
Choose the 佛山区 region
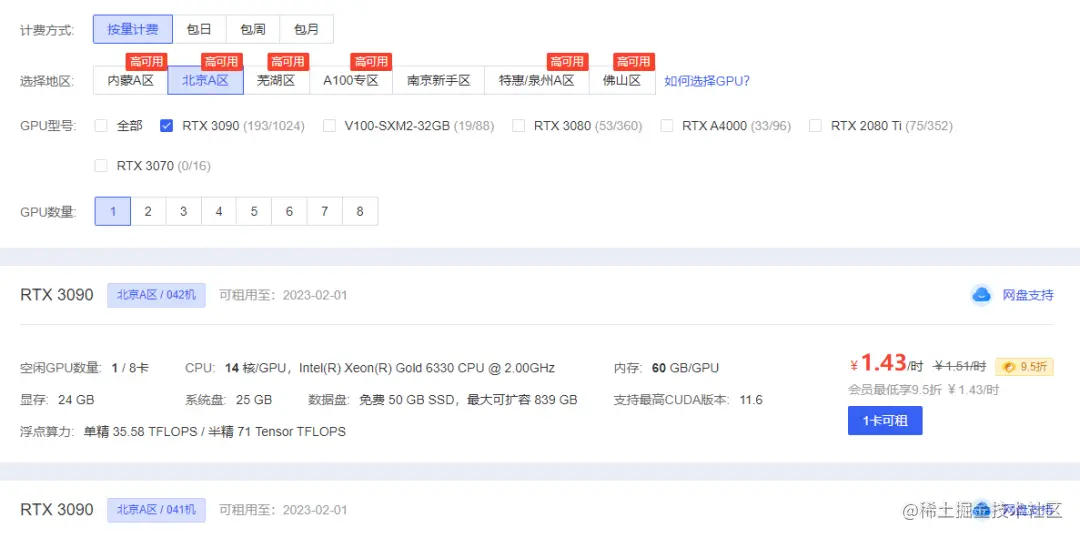click(622, 81)
